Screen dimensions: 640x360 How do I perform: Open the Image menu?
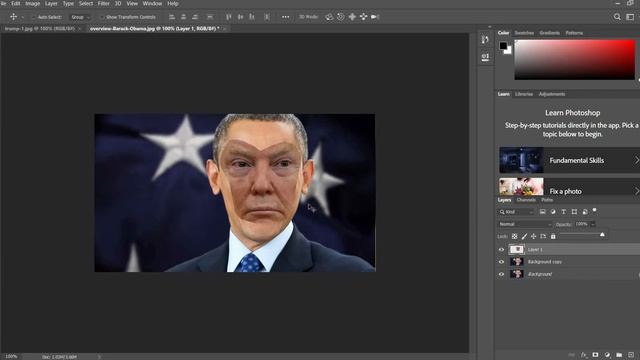(33, 3)
